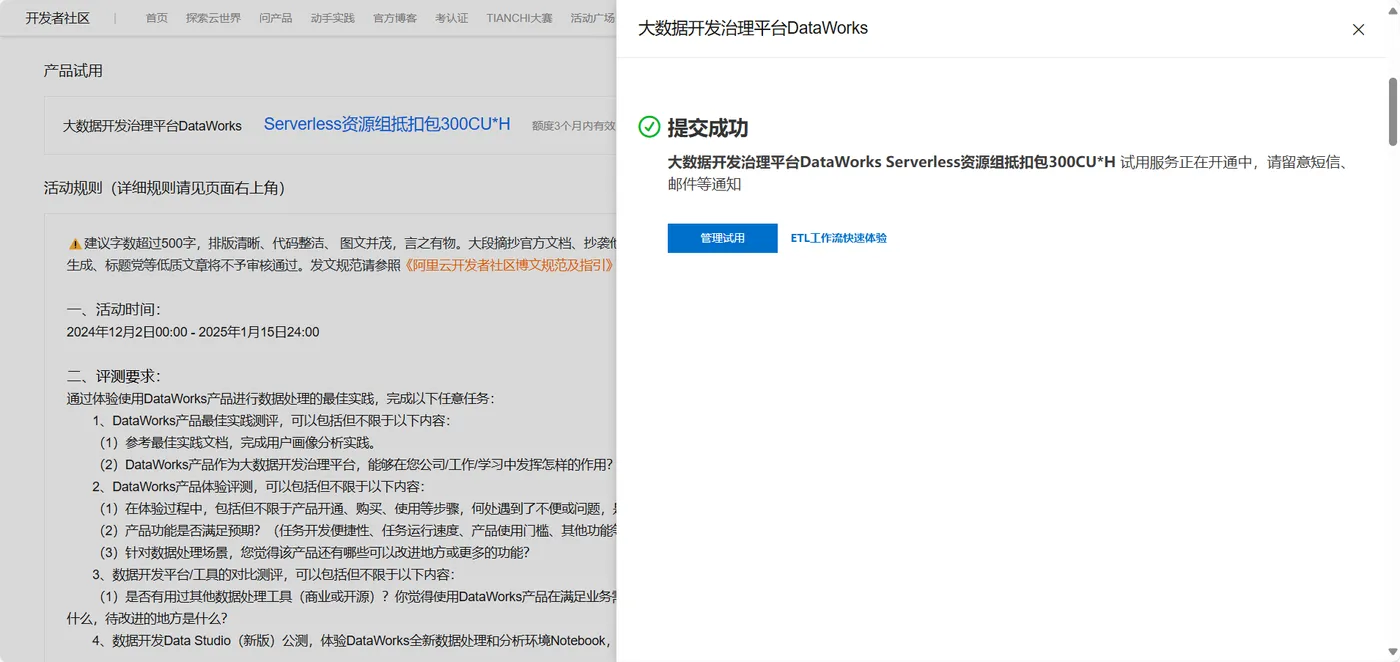Open the 活动广场 nav item
The width and height of the screenshot is (1400, 662).
point(592,18)
